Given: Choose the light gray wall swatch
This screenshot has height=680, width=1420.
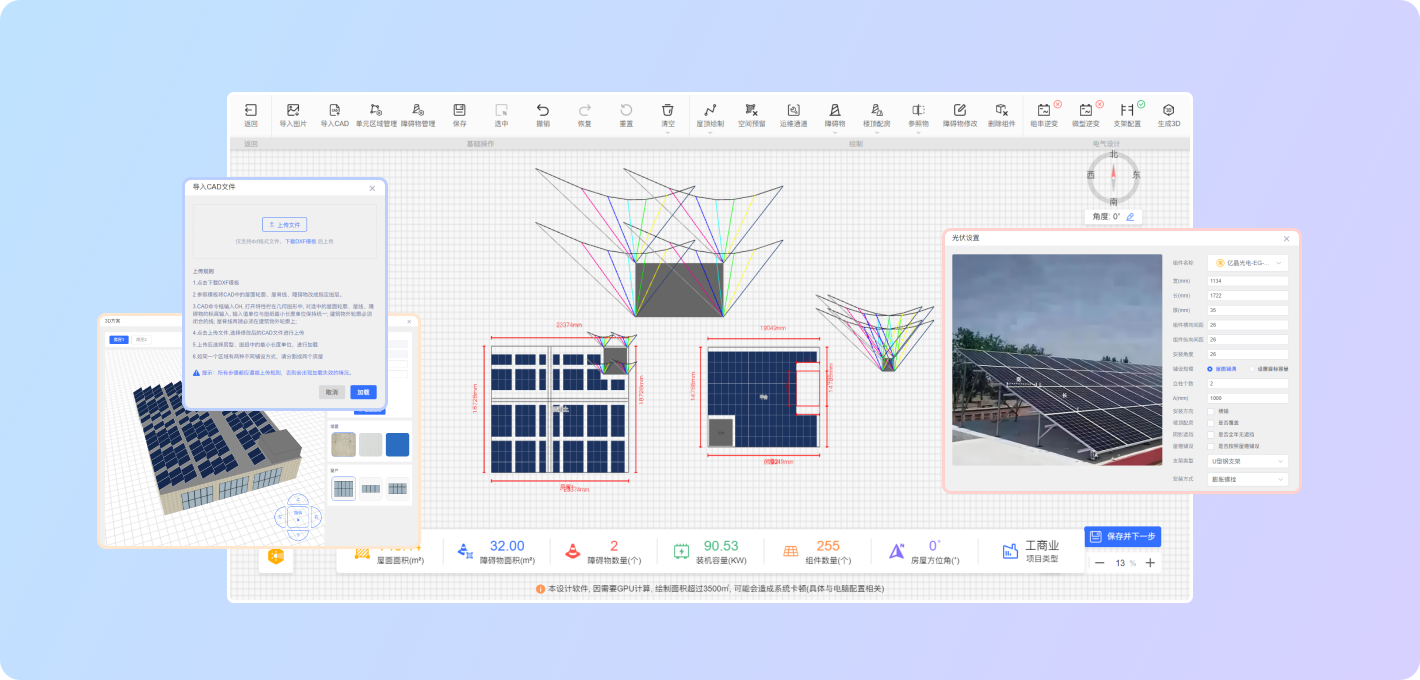Looking at the screenshot, I should (371, 444).
